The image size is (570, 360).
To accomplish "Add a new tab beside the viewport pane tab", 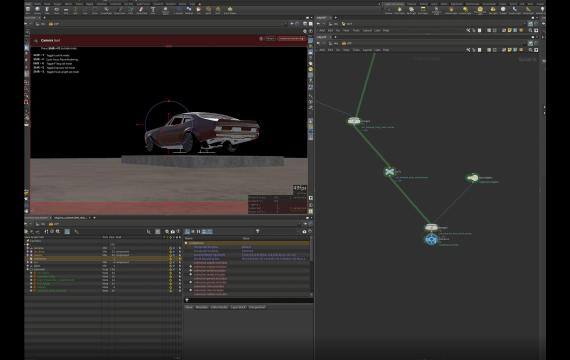I will click(45, 17).
